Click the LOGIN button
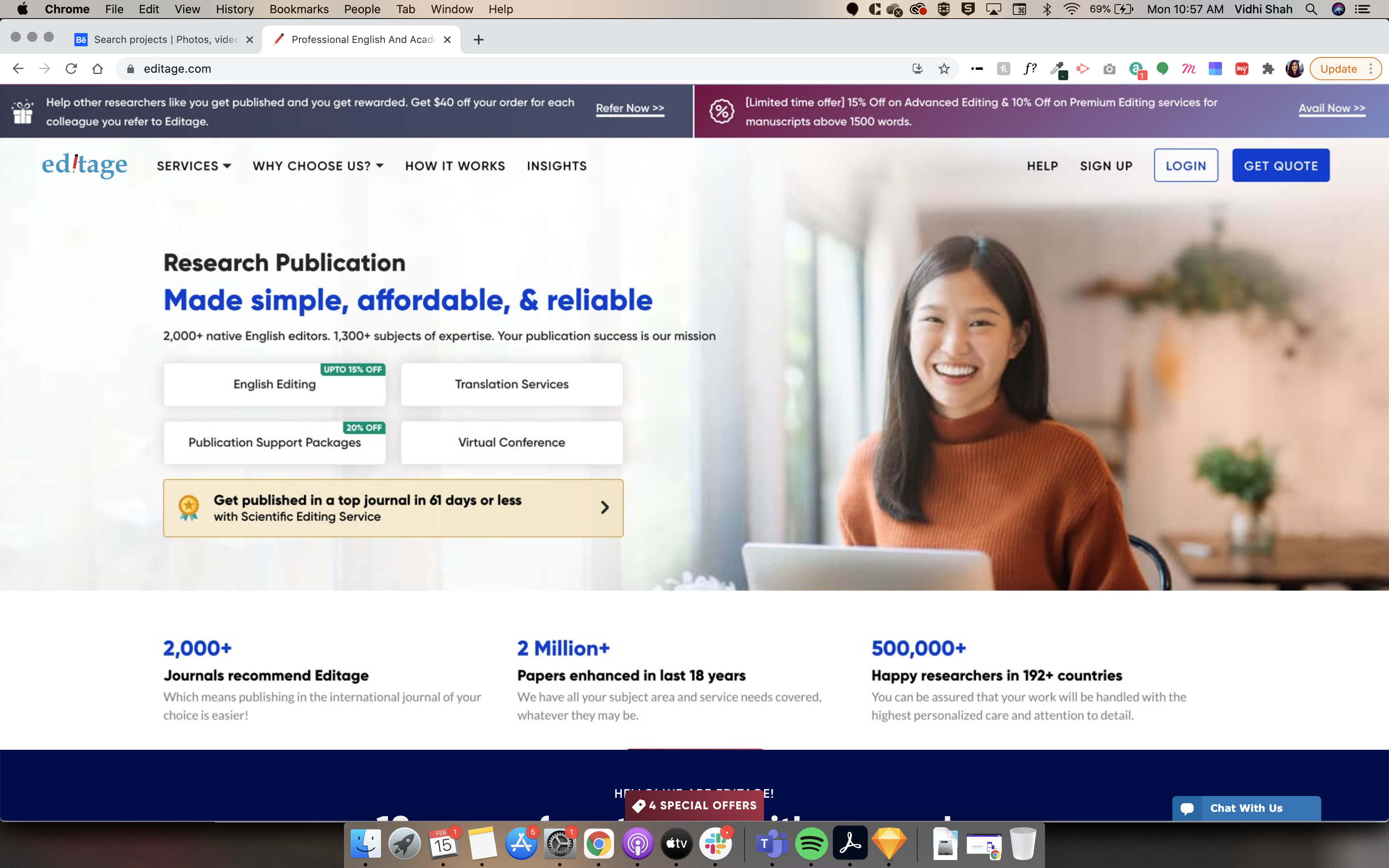1389x868 pixels. pyautogui.click(x=1186, y=166)
